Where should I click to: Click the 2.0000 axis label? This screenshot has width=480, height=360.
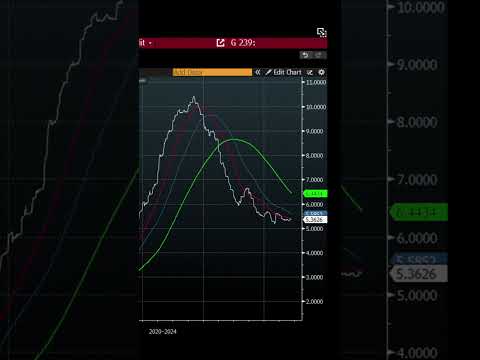314,302
